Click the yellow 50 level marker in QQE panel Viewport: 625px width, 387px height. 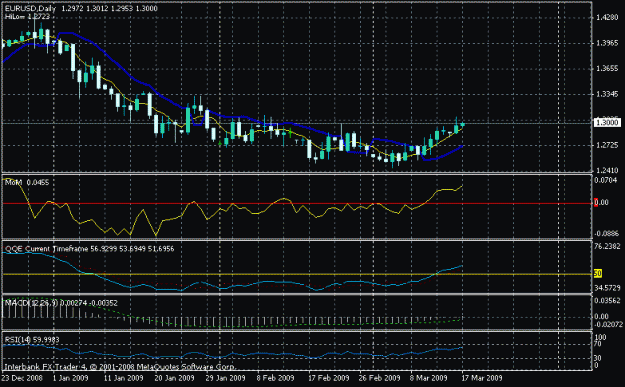tap(598, 273)
